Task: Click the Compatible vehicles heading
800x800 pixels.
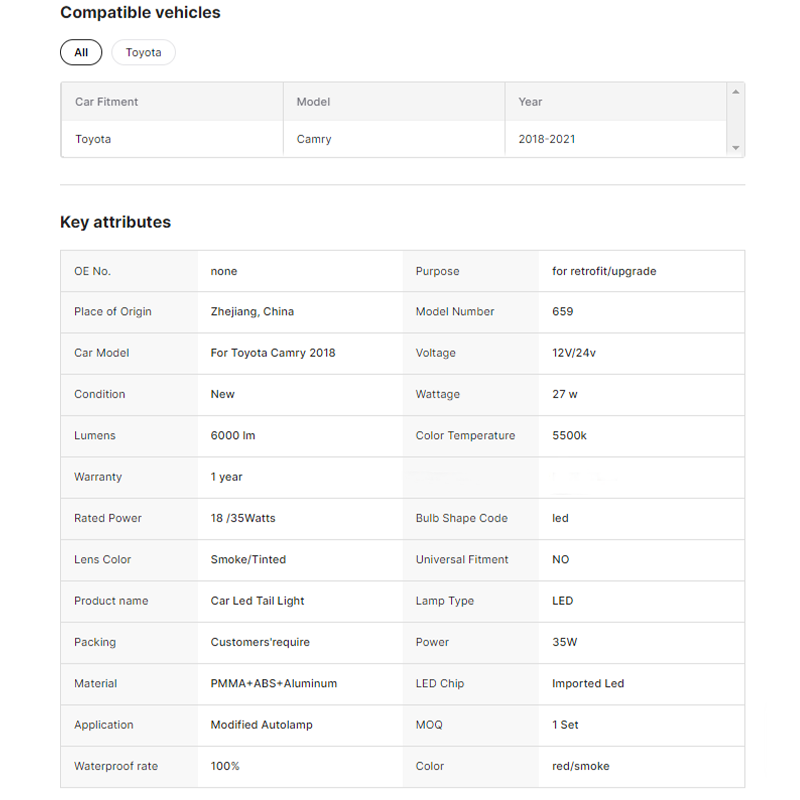Action: (x=140, y=13)
